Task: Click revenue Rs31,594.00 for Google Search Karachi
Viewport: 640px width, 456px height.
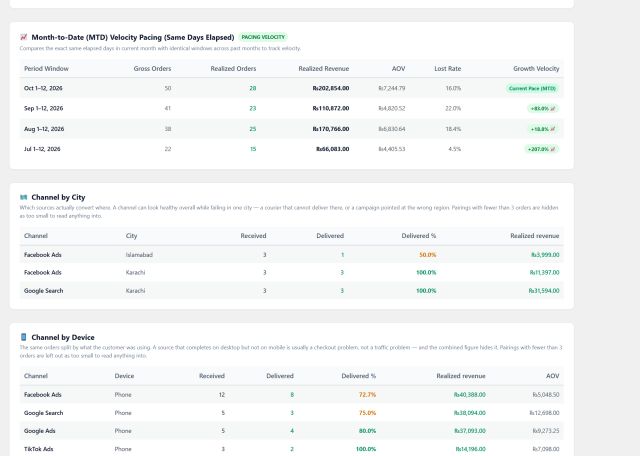Action: point(544,291)
